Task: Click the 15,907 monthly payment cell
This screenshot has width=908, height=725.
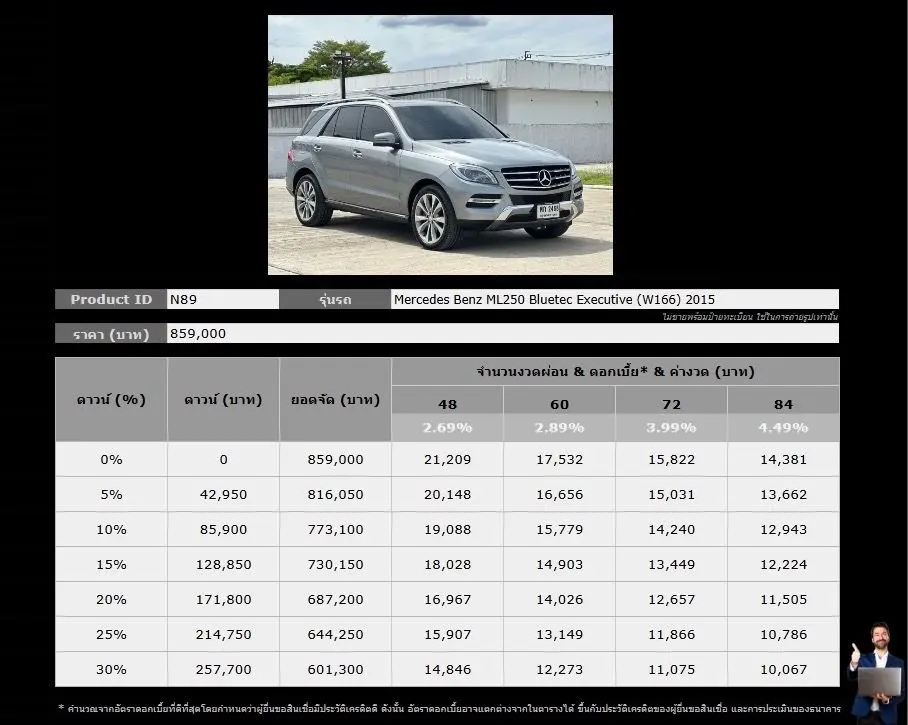Action: 447,635
